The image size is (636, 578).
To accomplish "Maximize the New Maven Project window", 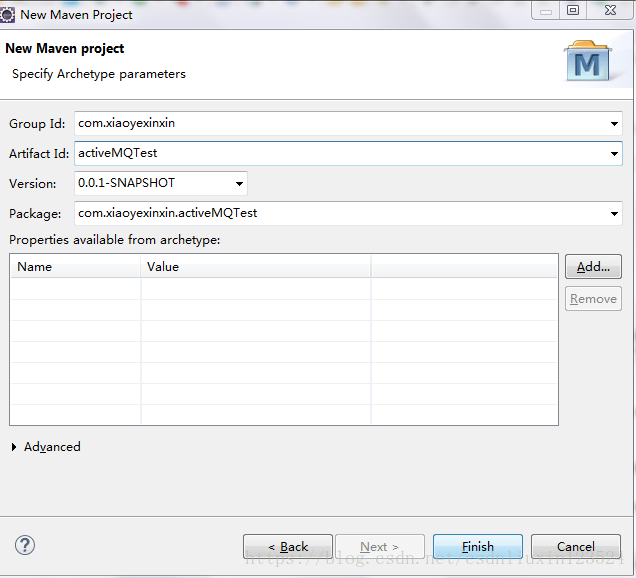I will click(x=573, y=10).
